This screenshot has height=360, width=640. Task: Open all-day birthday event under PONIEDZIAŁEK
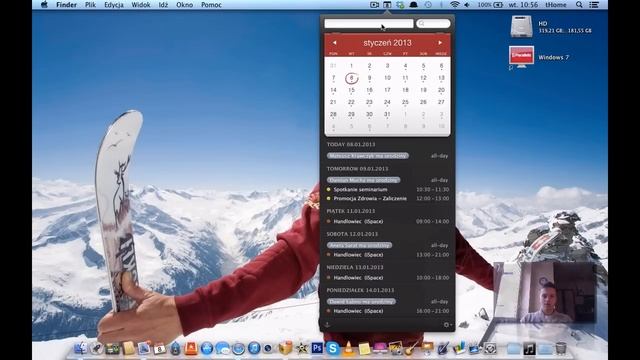pos(362,302)
